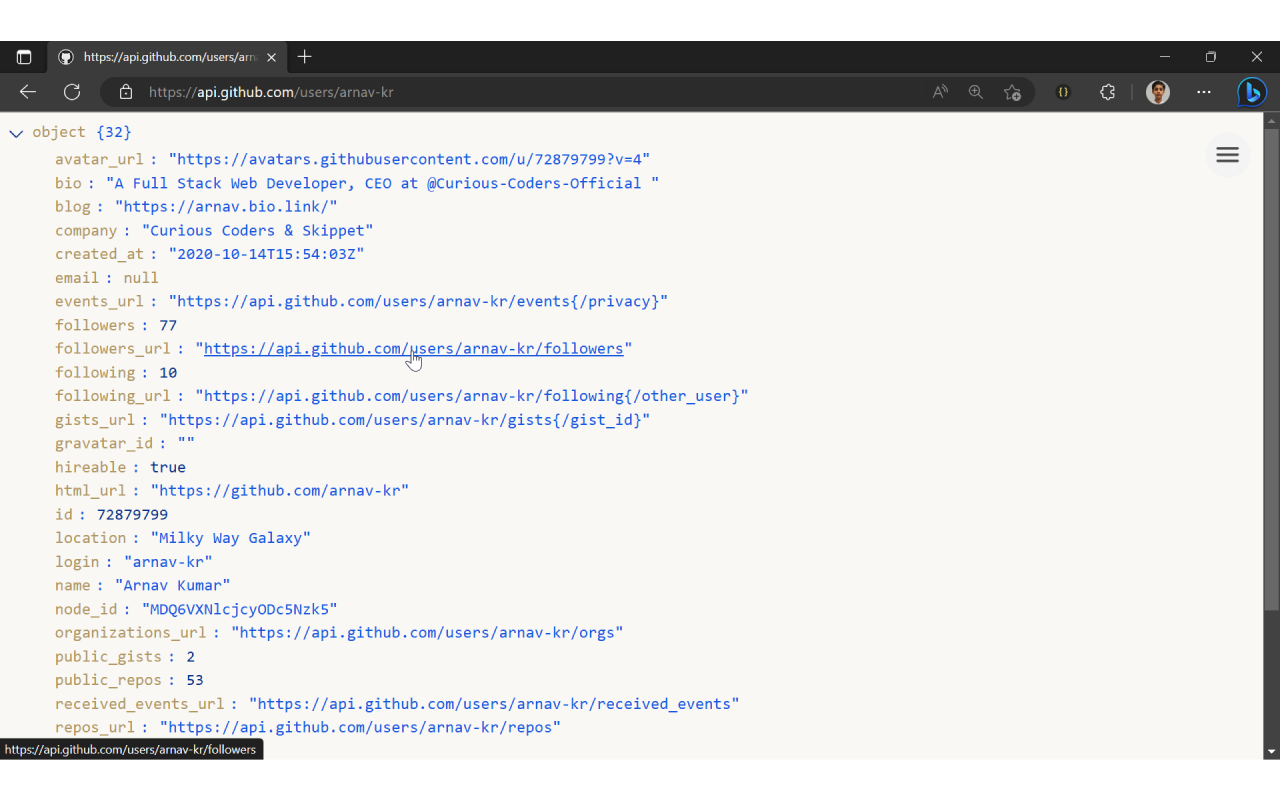Open the followers_url link
Screen dimensions: 1280x800
414,349
